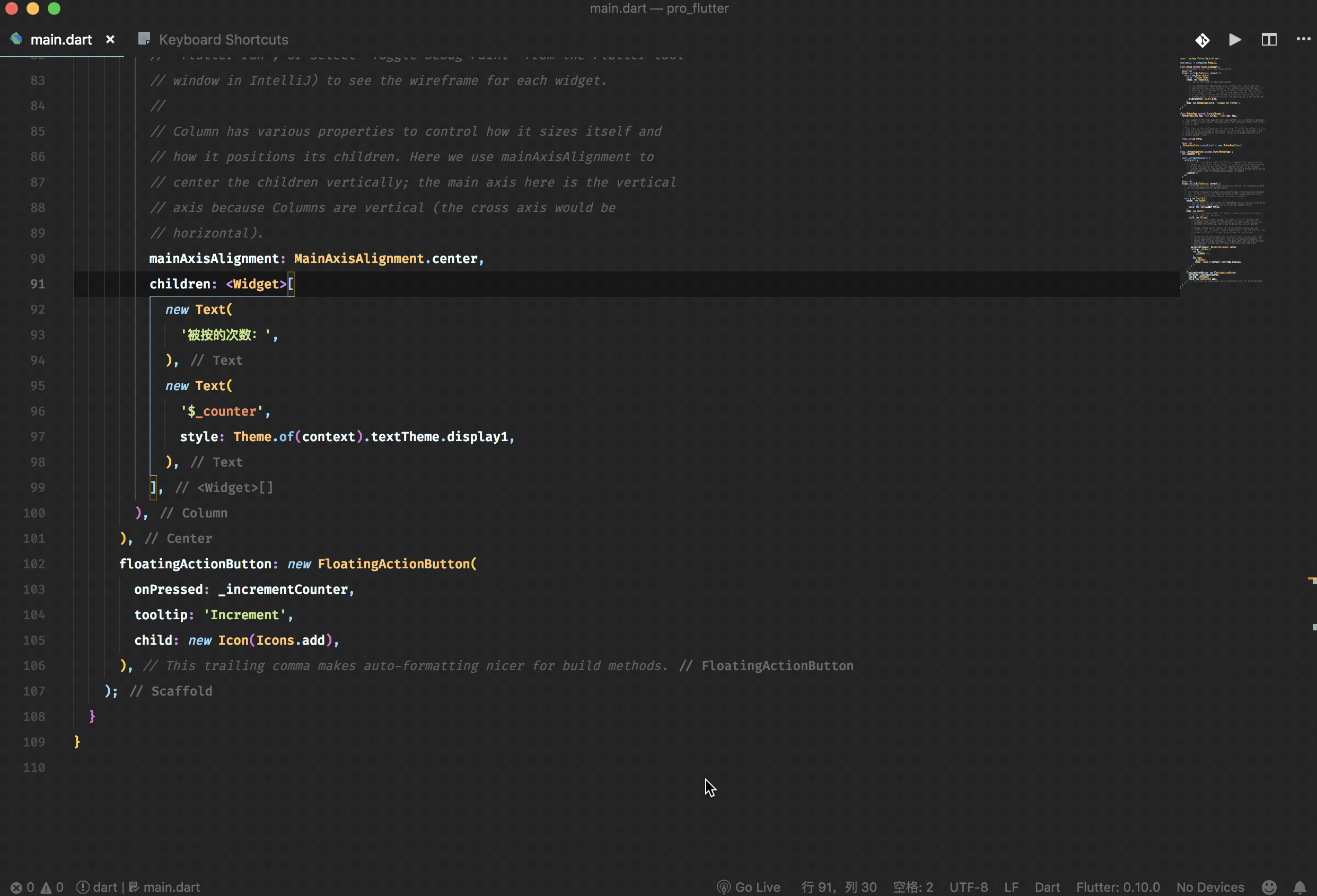Click the indentation 空格: 2 setting

coord(912,887)
